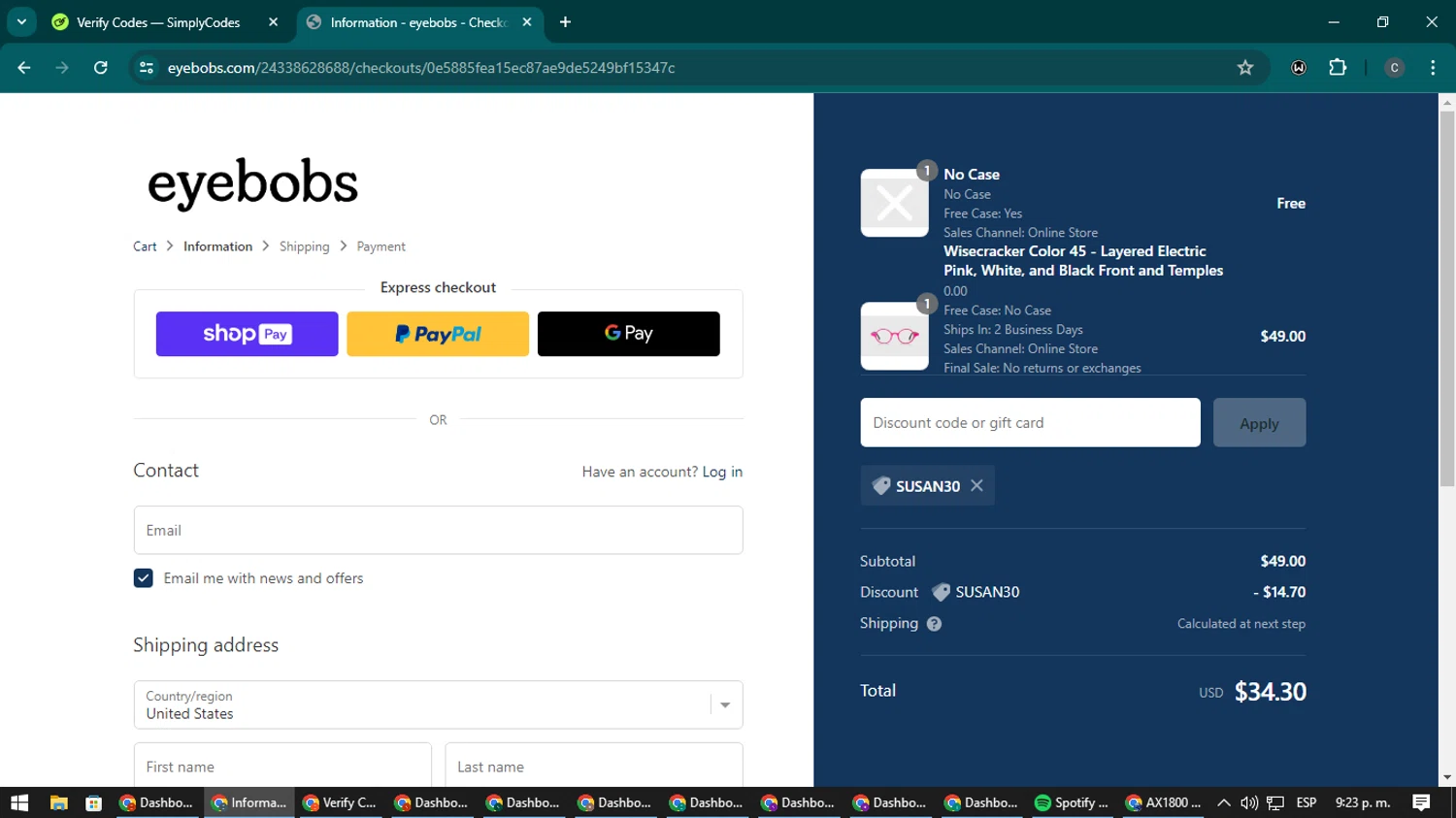The height and width of the screenshot is (818, 1456).
Task: Go back to the previous page
Action: tap(24, 68)
